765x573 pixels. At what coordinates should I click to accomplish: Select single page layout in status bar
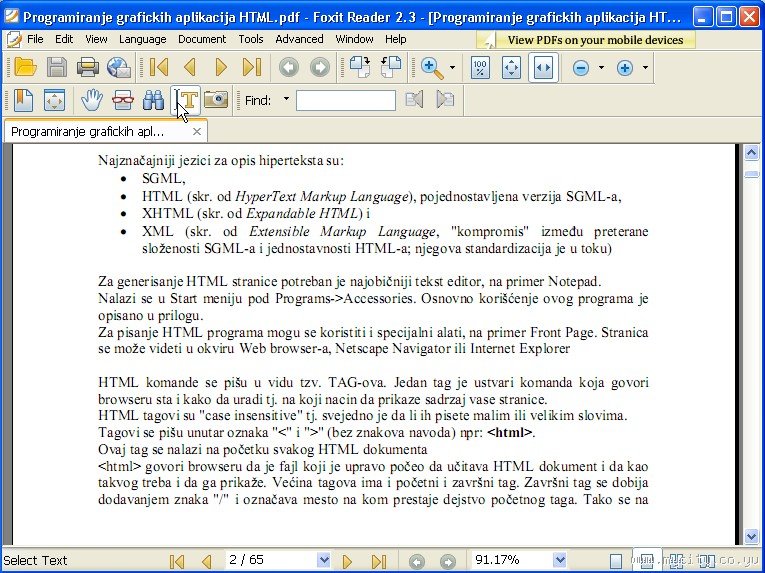pos(616,561)
